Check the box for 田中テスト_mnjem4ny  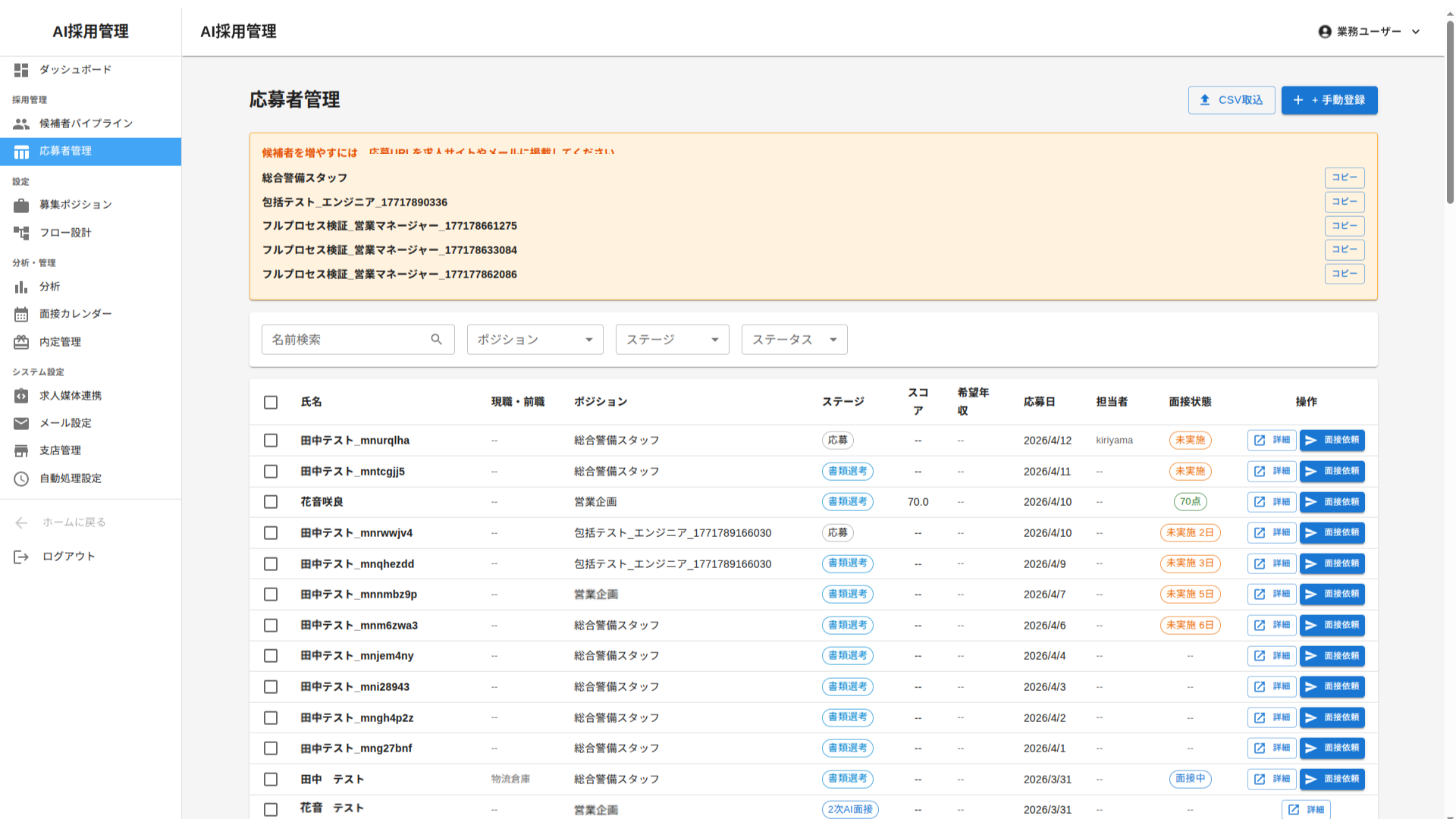(x=271, y=656)
